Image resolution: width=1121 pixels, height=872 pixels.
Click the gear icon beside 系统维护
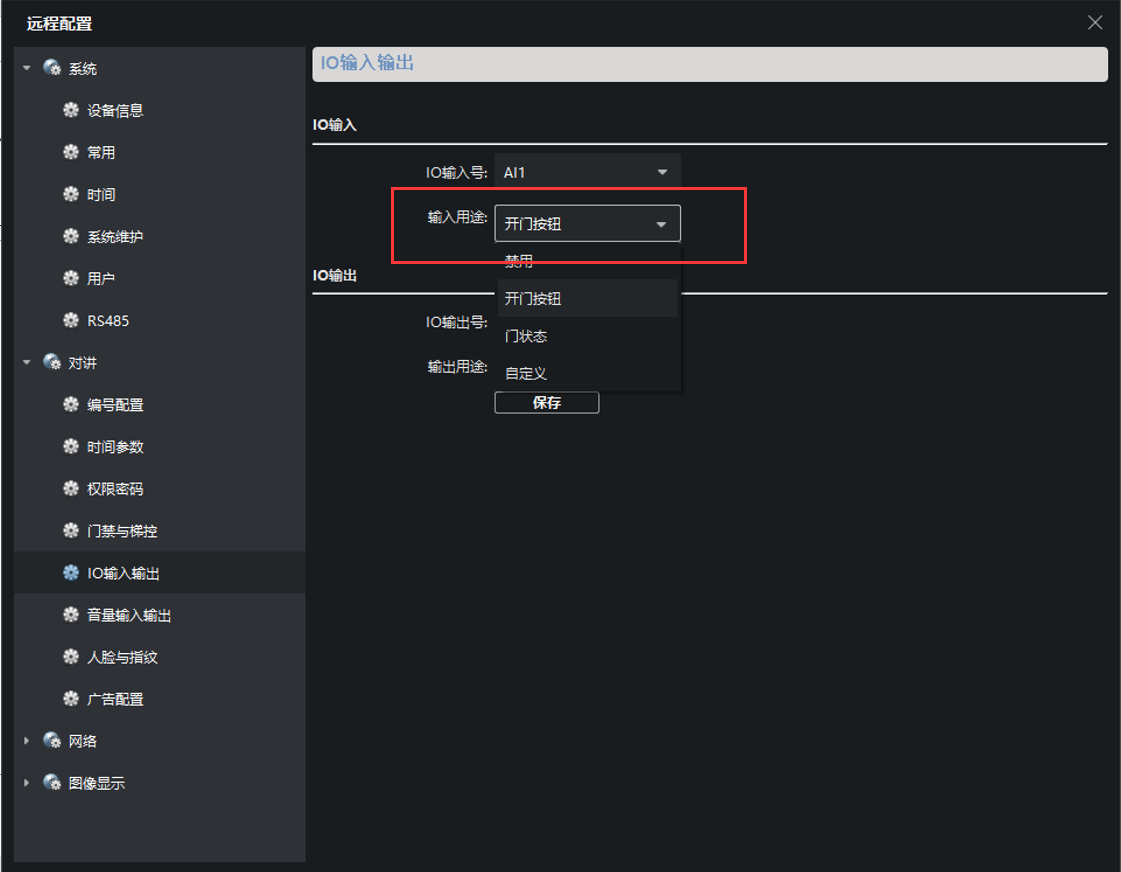pos(71,237)
